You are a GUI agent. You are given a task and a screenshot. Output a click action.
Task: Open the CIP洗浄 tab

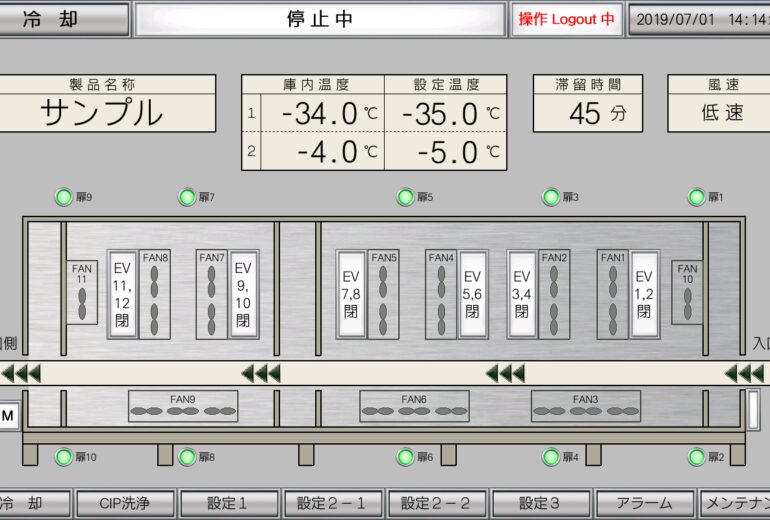pyautogui.click(x=126, y=503)
